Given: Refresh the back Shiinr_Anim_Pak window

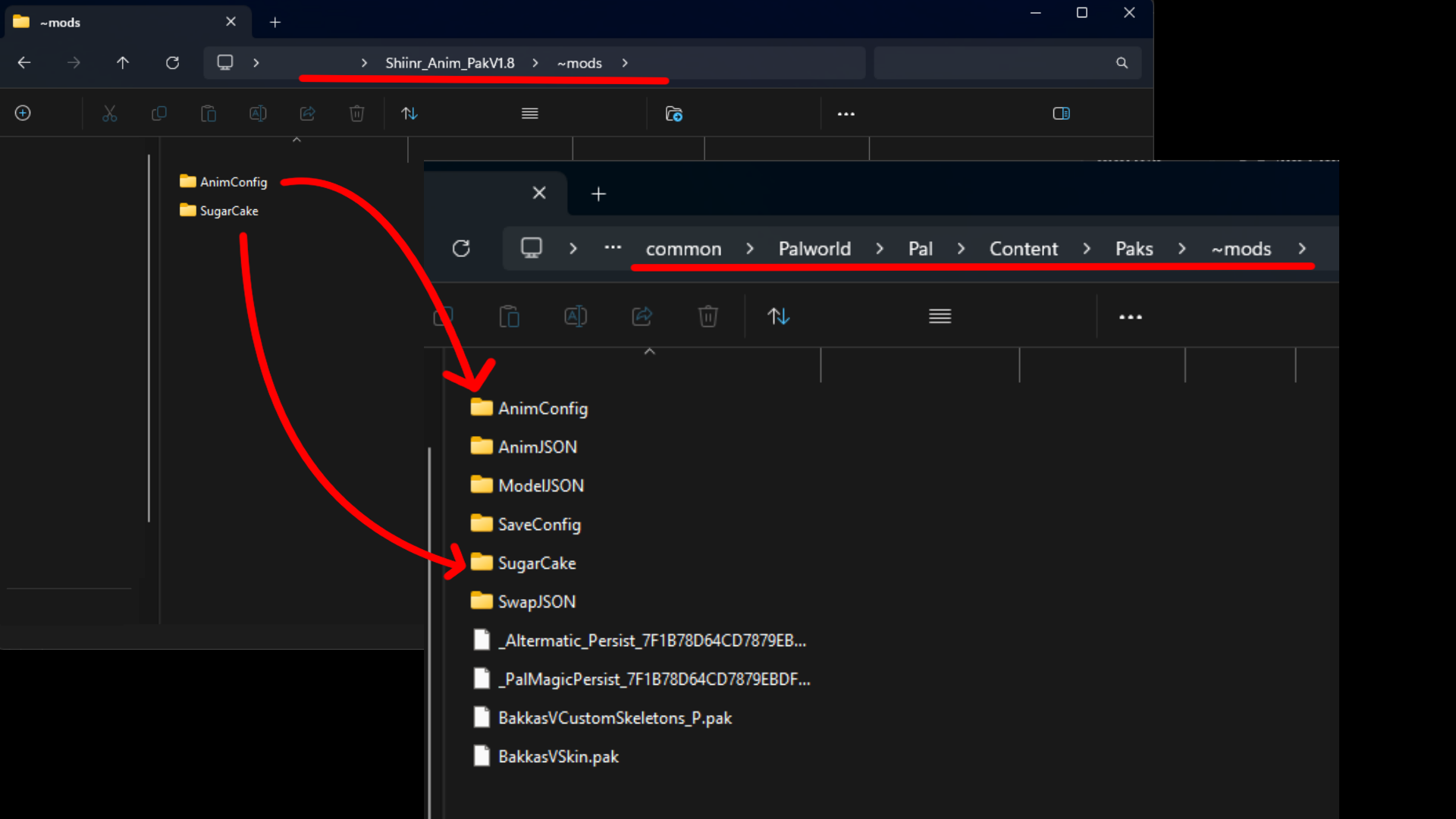Looking at the screenshot, I should point(173,63).
